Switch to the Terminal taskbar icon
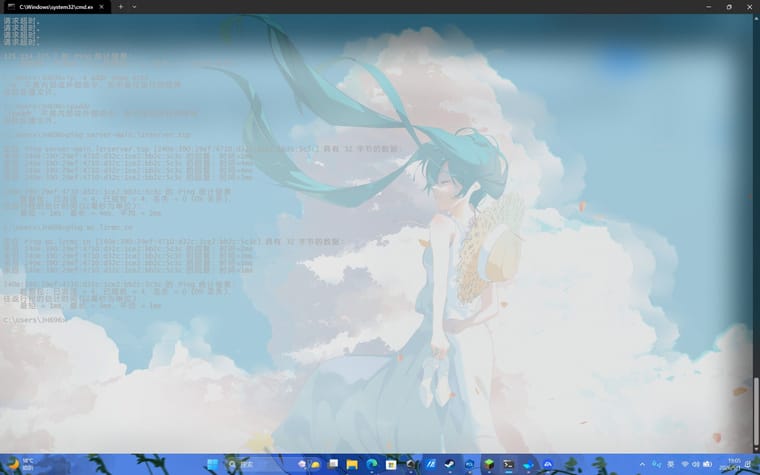 [x=508, y=464]
